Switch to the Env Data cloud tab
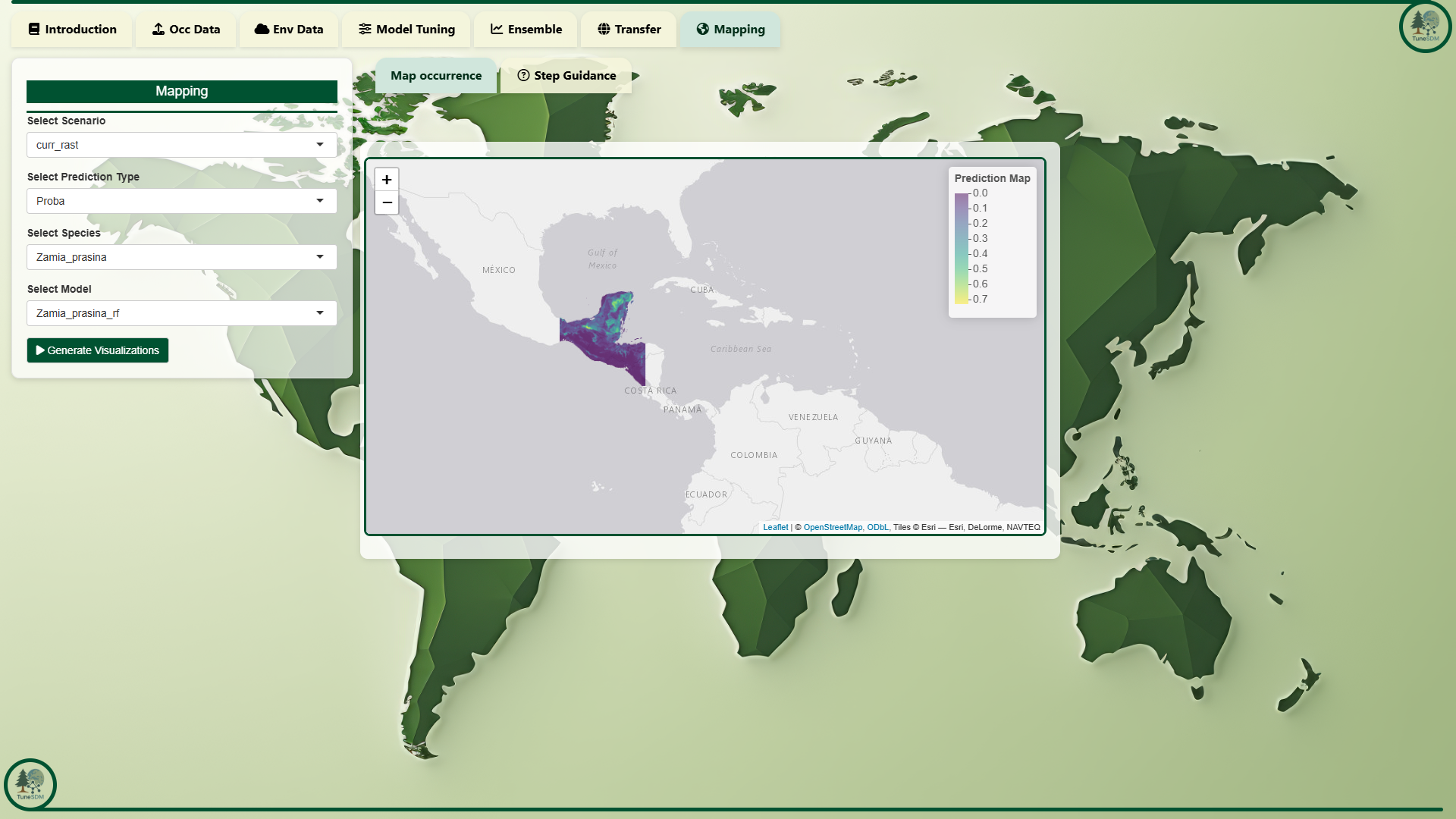The image size is (1456, 819). (x=289, y=30)
